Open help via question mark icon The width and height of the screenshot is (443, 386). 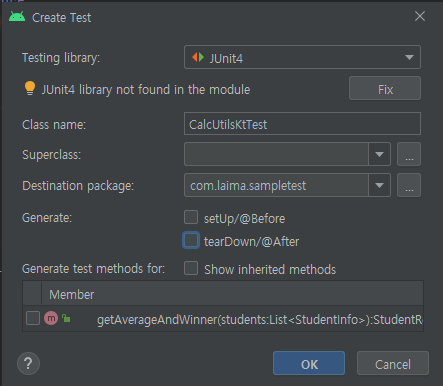coord(28,363)
